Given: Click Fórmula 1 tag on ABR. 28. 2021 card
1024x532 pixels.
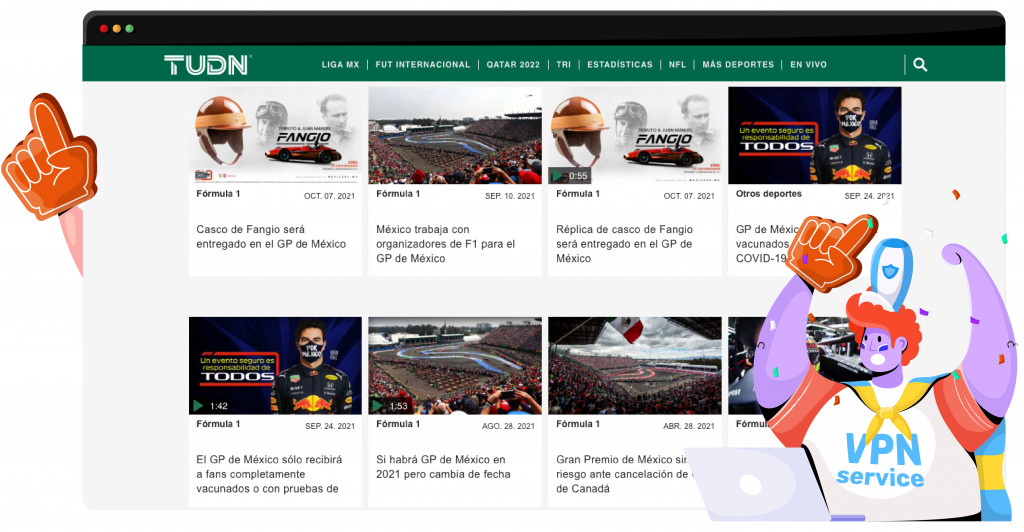Looking at the screenshot, I should click(578, 424).
